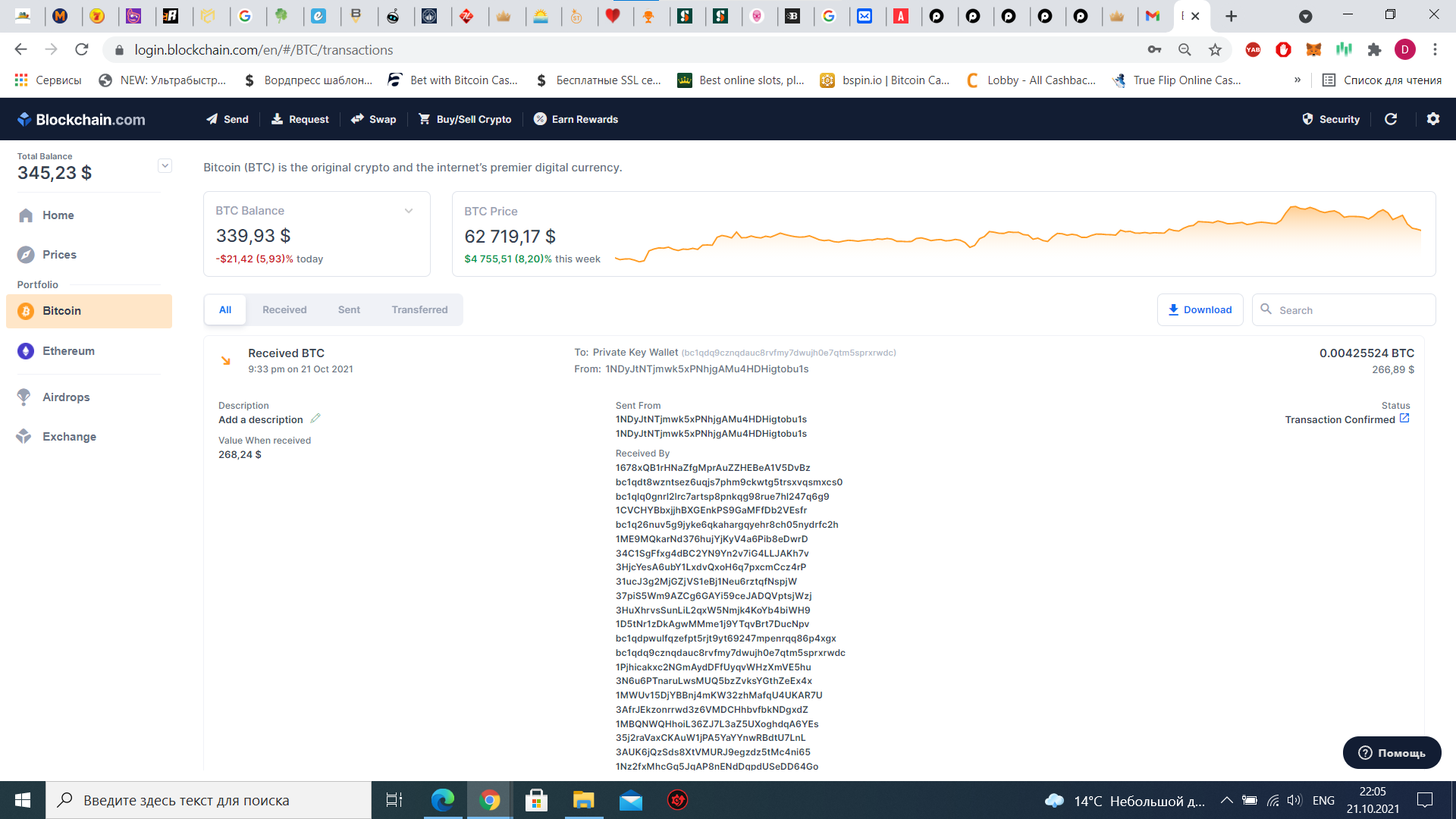Open Buy/Sell Crypto
This screenshot has height=819, width=1456.
tap(465, 119)
